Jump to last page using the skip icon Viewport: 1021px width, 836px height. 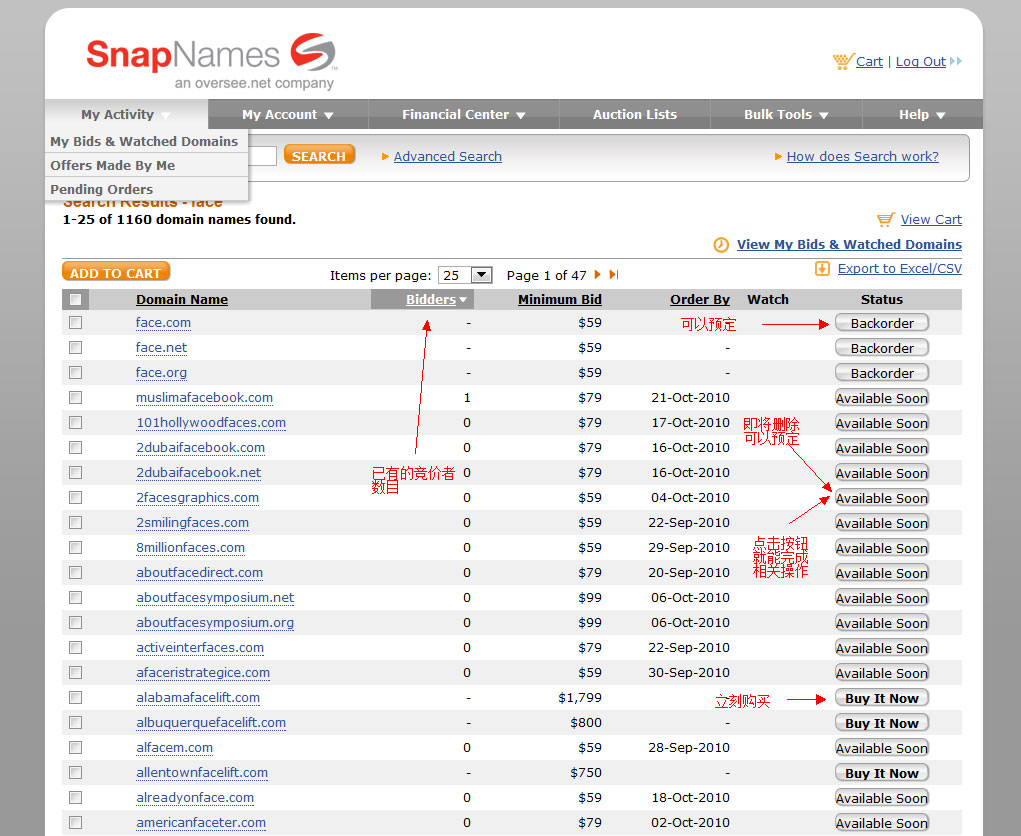tap(613, 275)
